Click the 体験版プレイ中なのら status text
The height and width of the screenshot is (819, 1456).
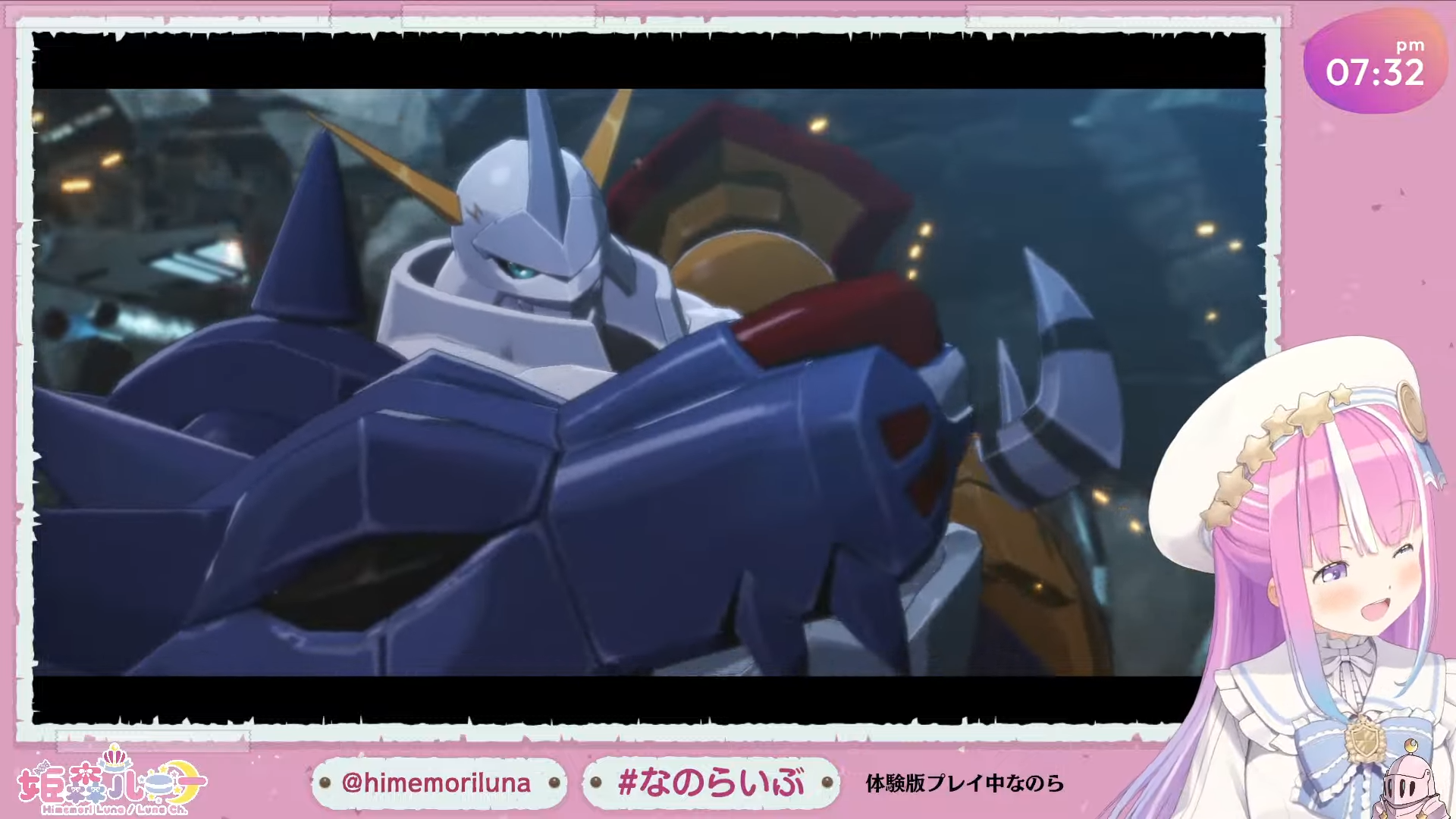[965, 783]
